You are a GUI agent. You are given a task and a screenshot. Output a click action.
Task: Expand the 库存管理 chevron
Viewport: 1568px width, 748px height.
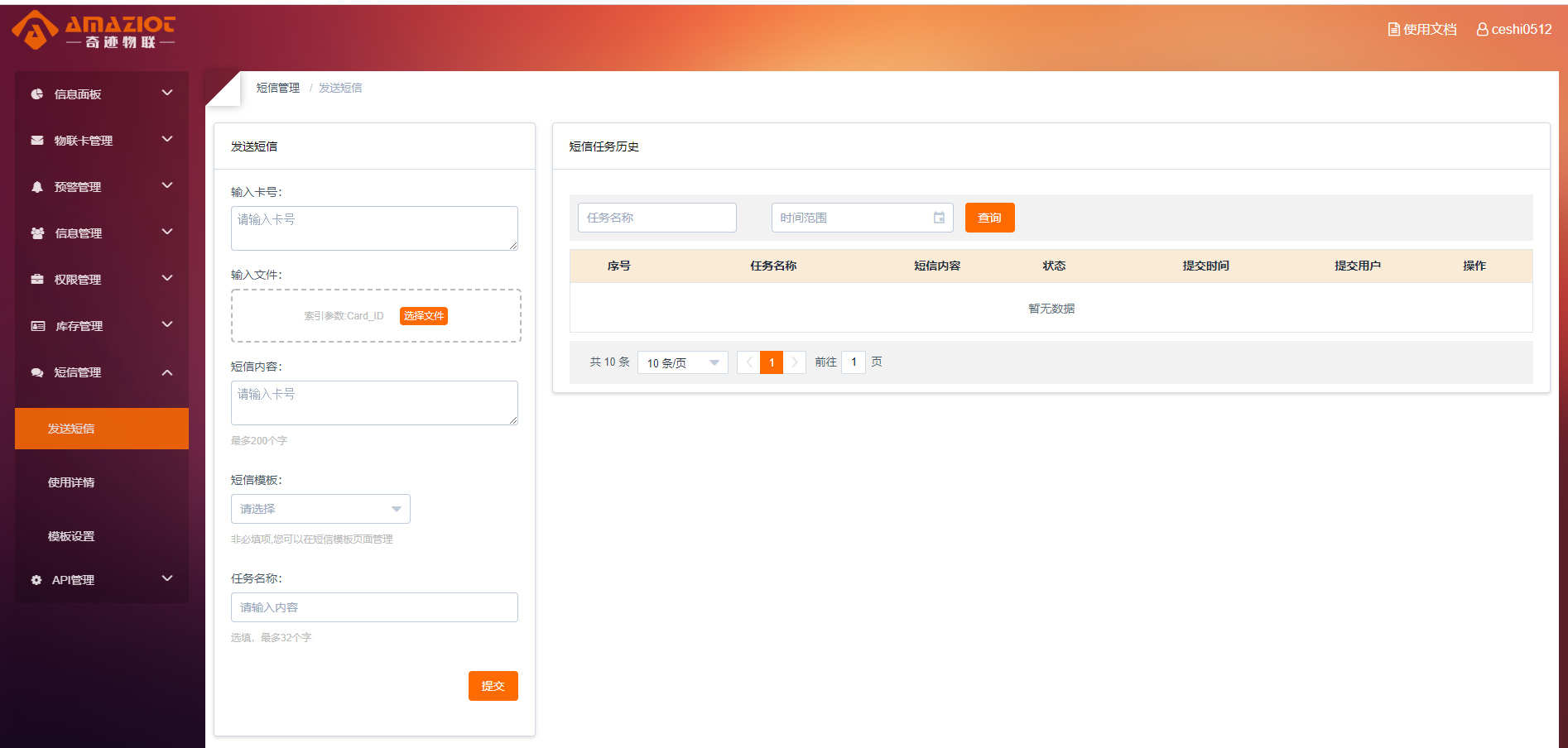[x=167, y=324]
